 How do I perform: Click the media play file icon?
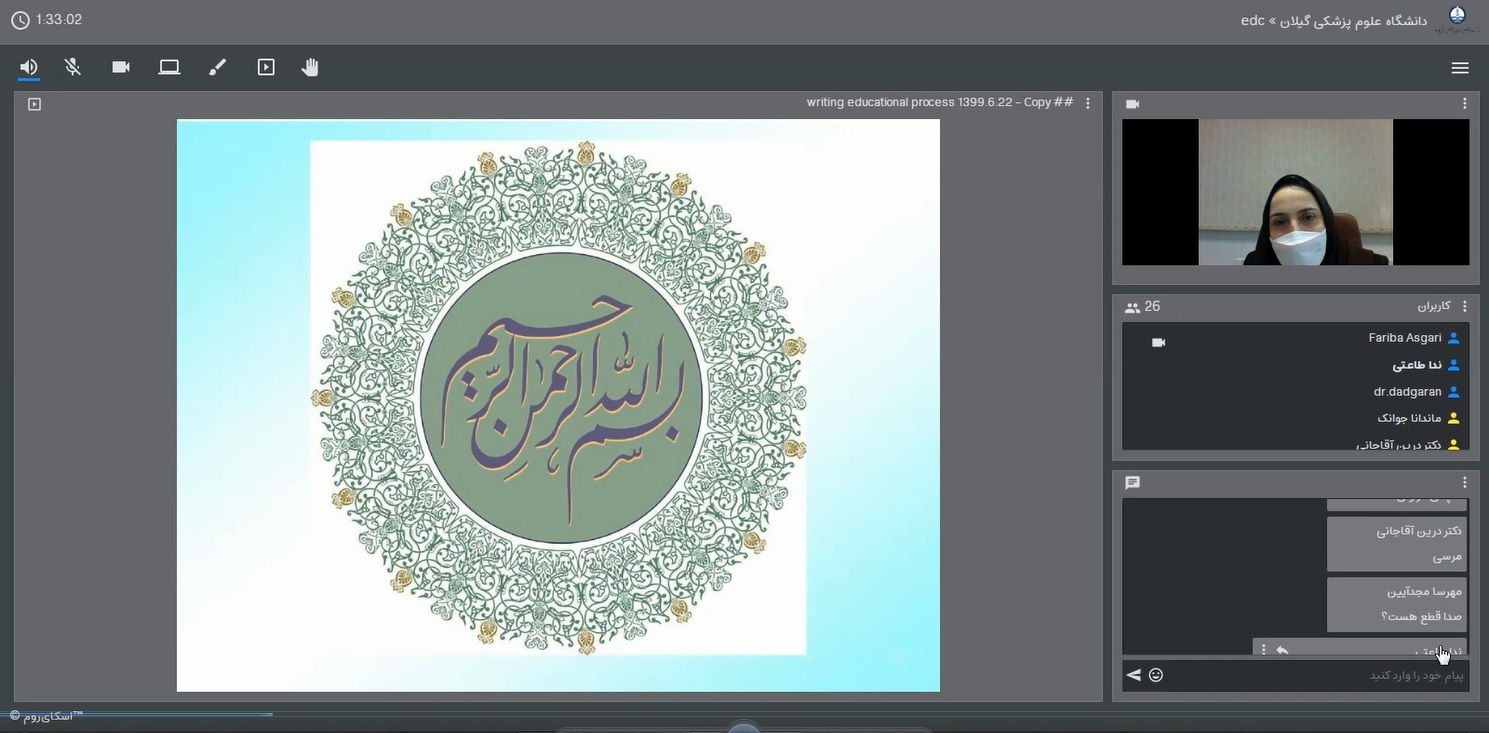tap(266, 67)
